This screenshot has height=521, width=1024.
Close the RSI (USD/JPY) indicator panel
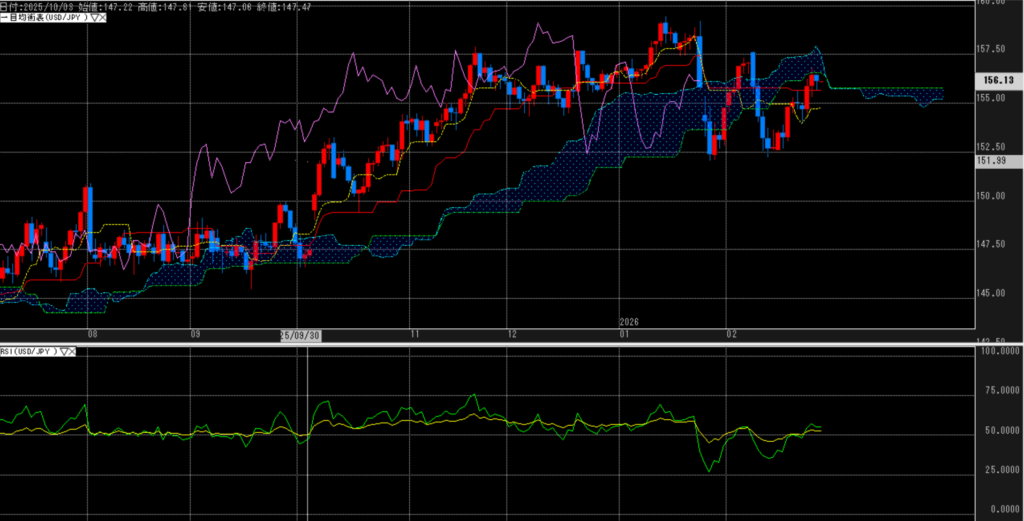[72, 351]
